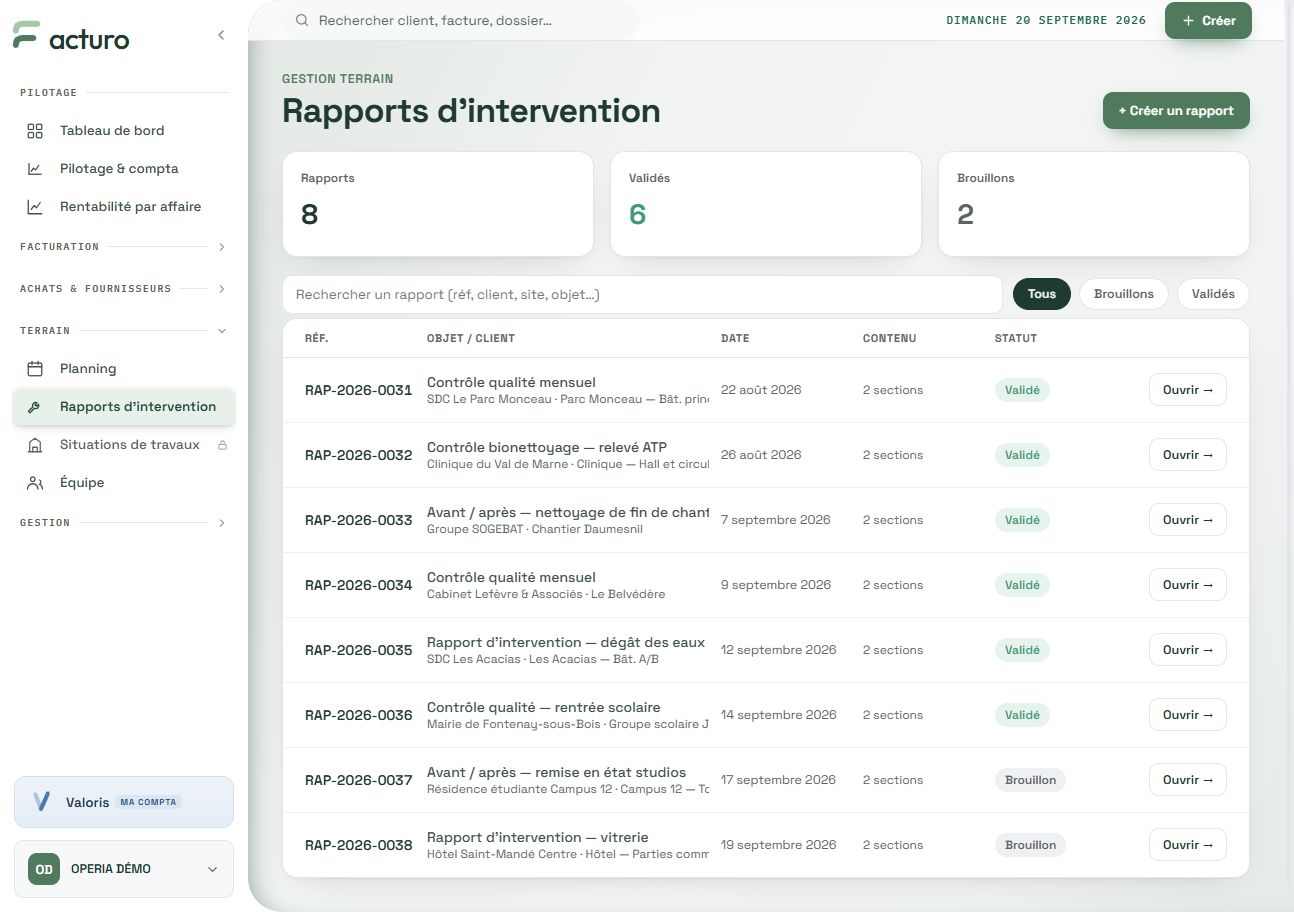Collapse sidebar with the left chevron
This screenshot has width=1294, height=912.
[221, 35]
